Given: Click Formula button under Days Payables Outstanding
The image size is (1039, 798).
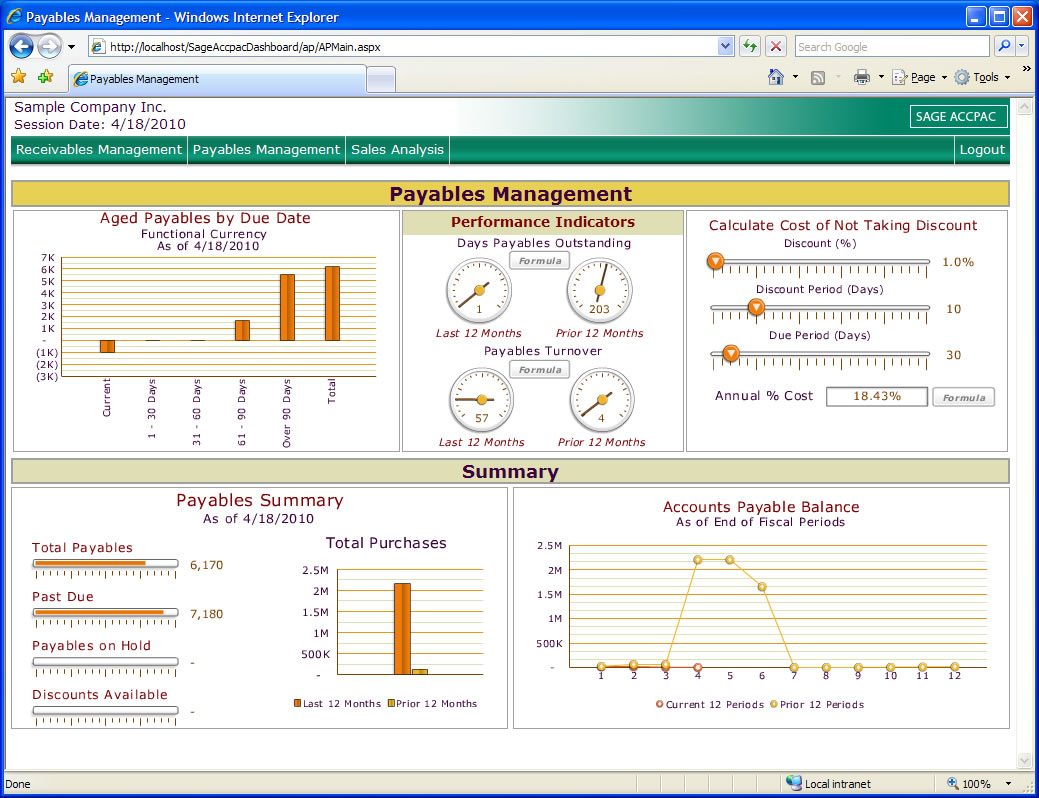Looking at the screenshot, I should click(x=540, y=261).
